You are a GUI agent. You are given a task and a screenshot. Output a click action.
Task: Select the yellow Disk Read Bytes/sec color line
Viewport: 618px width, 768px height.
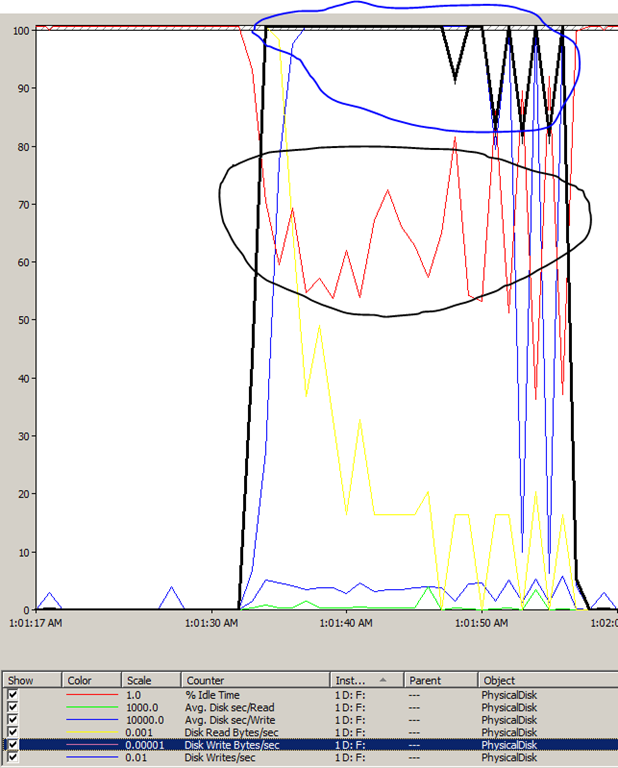click(x=91, y=732)
